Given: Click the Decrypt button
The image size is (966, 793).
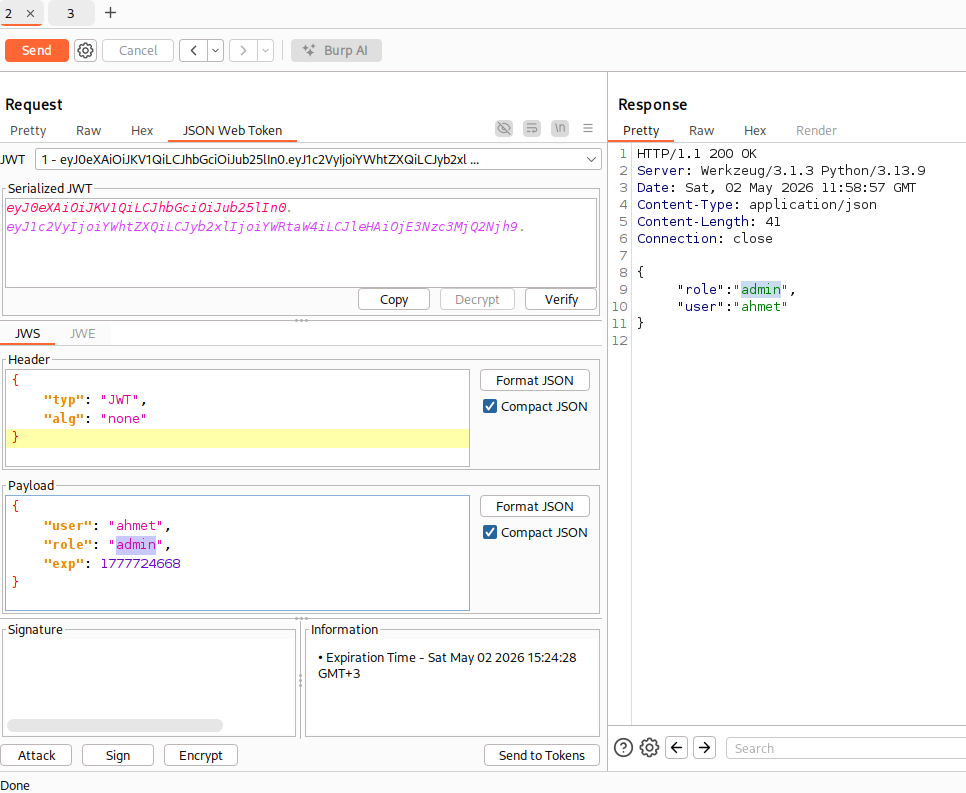Looking at the screenshot, I should (x=477, y=299).
